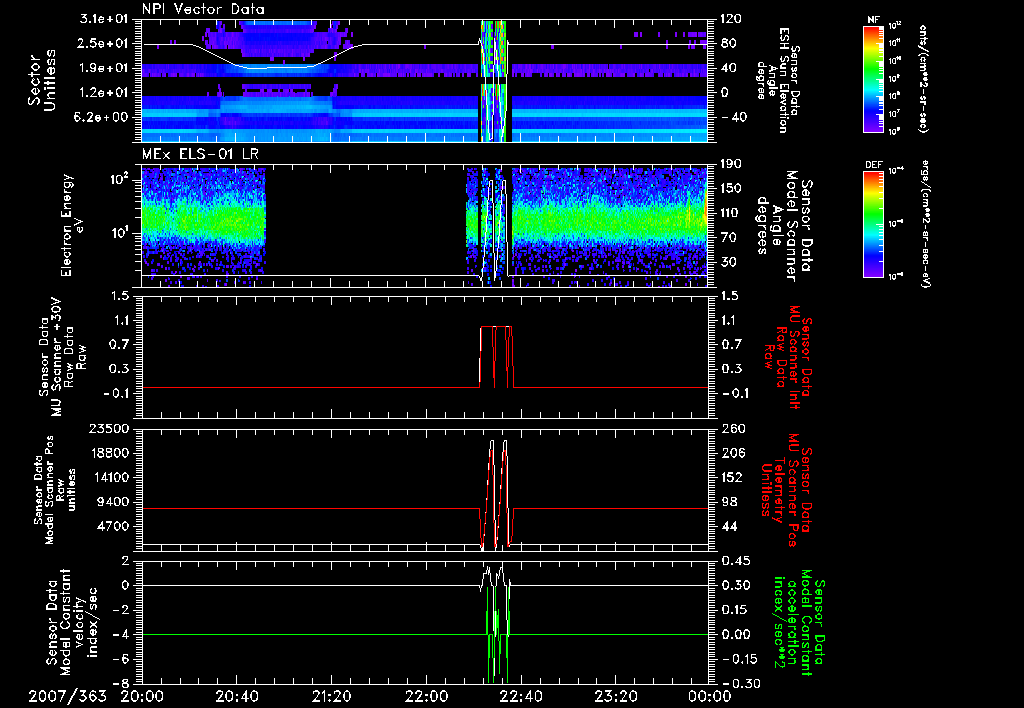The height and width of the screenshot is (708, 1024).
Task: Click the "14100" scanner position tick value
Action: (109, 477)
